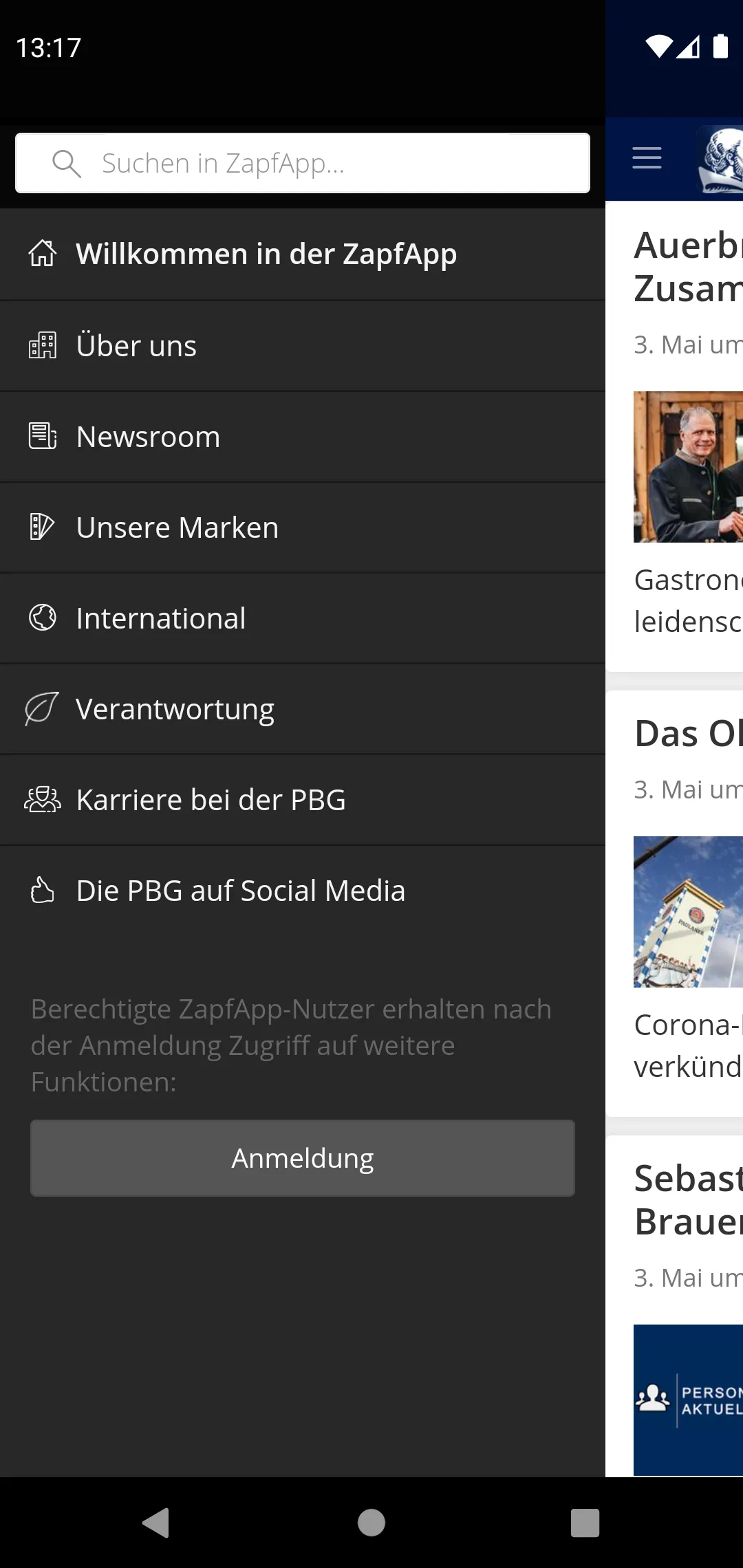Tap the Anmeldung login button

click(x=303, y=1158)
